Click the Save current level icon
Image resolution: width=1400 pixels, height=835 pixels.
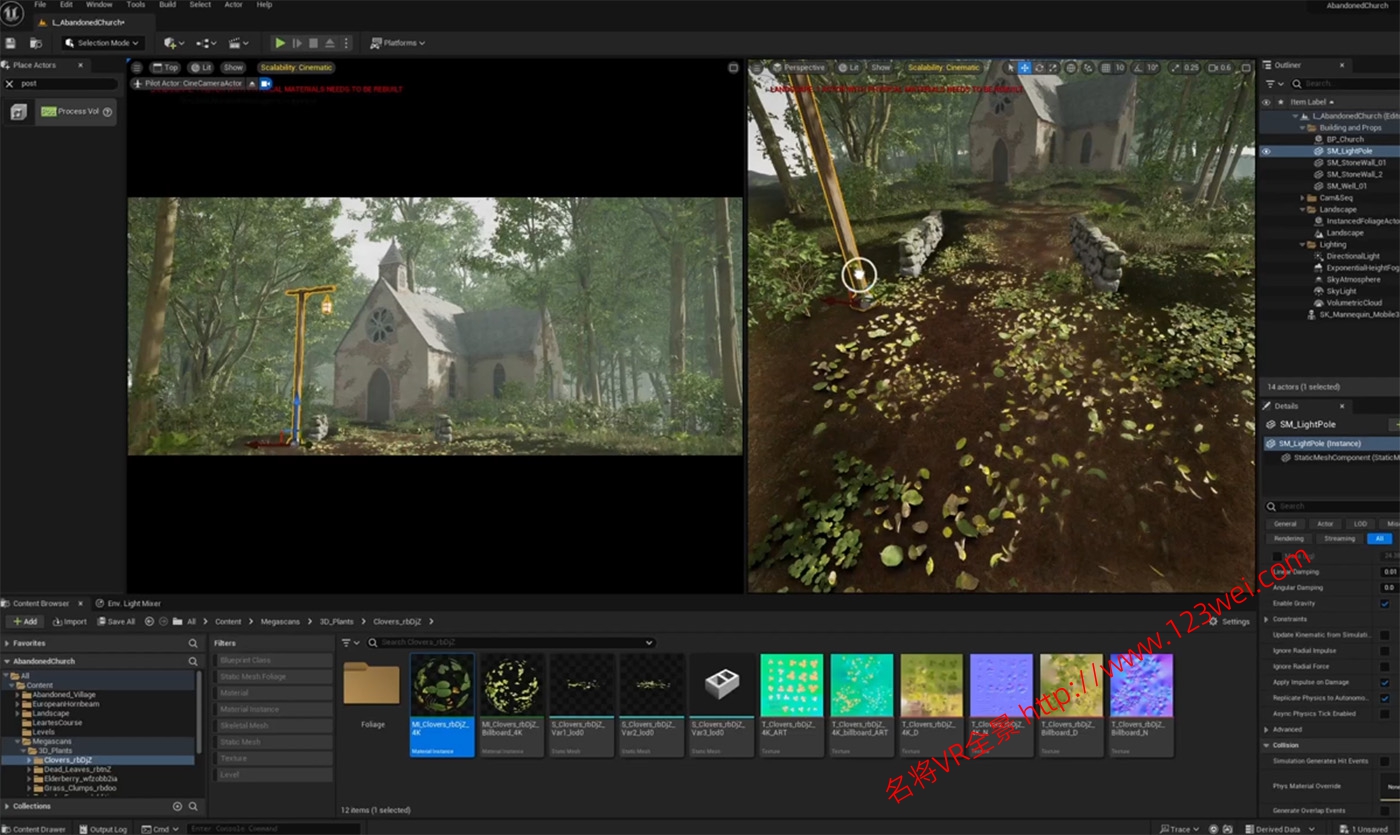point(11,43)
